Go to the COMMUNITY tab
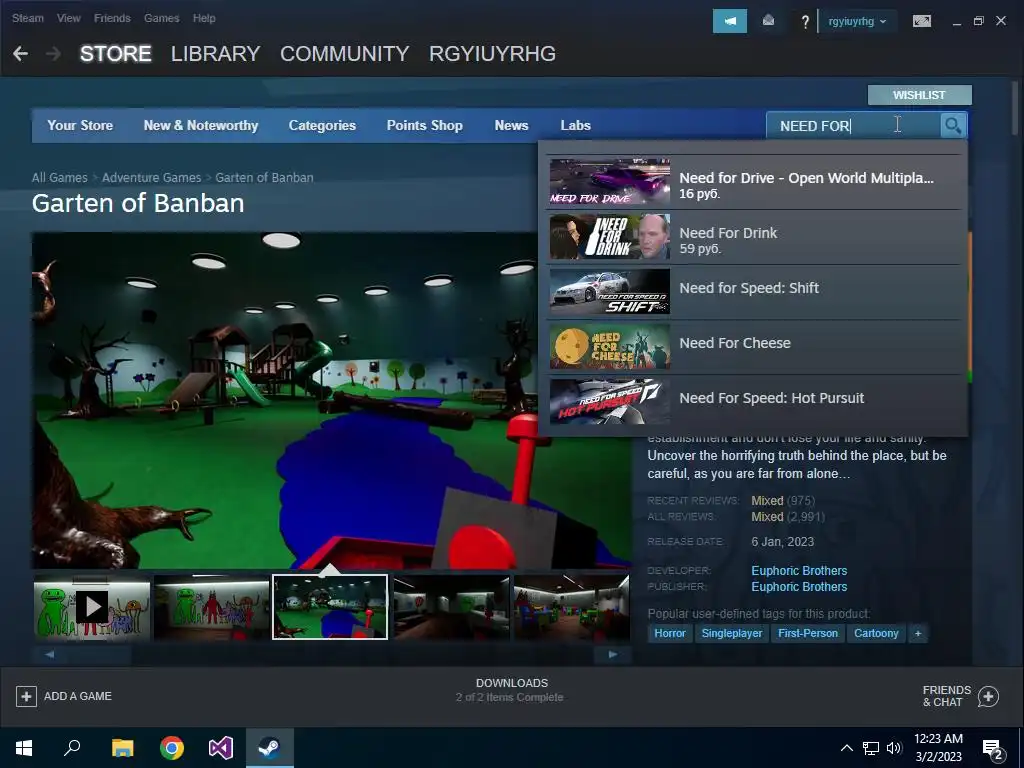The image size is (1024, 768). (344, 54)
